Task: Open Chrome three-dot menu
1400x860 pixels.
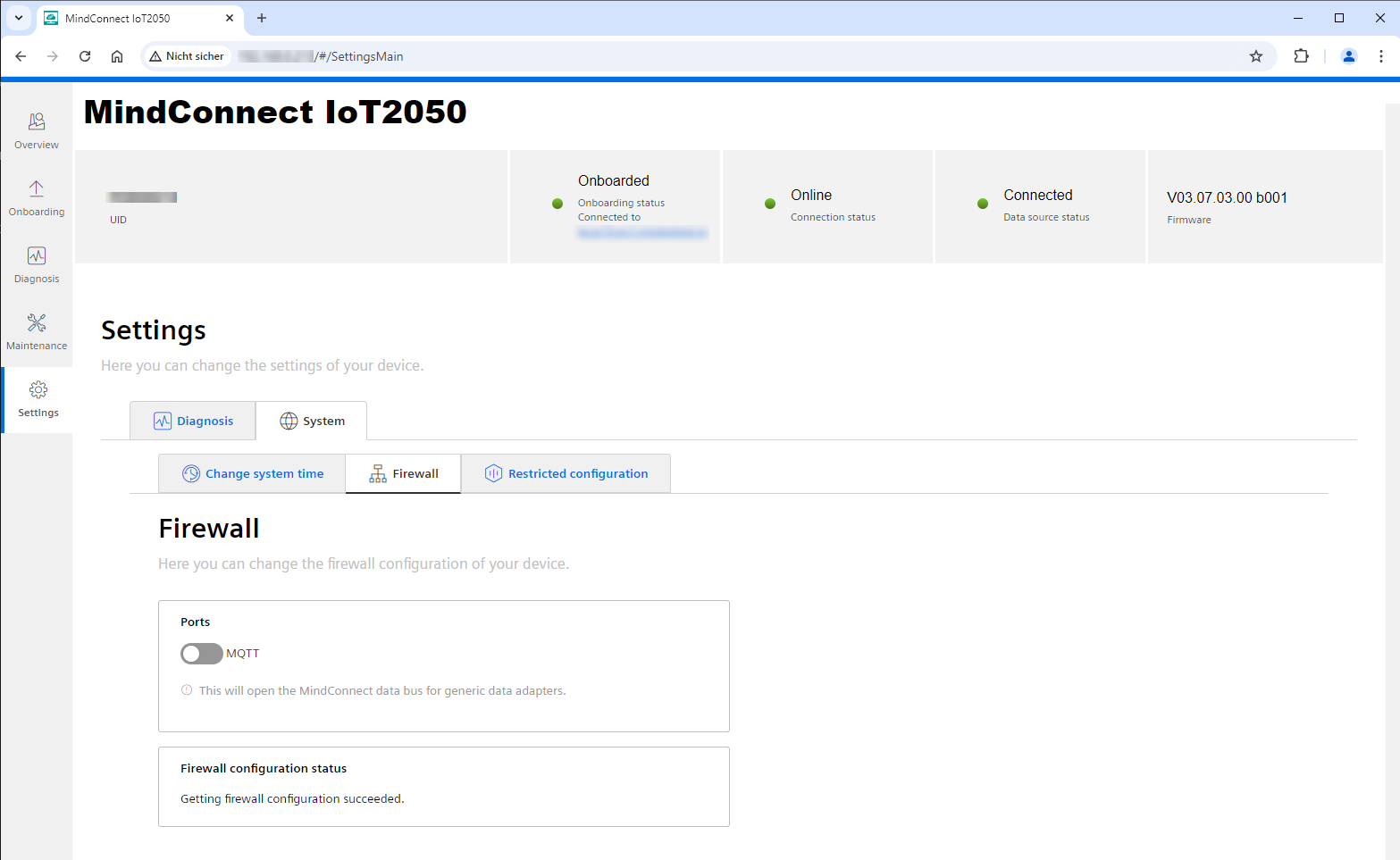Action: 1381,56
